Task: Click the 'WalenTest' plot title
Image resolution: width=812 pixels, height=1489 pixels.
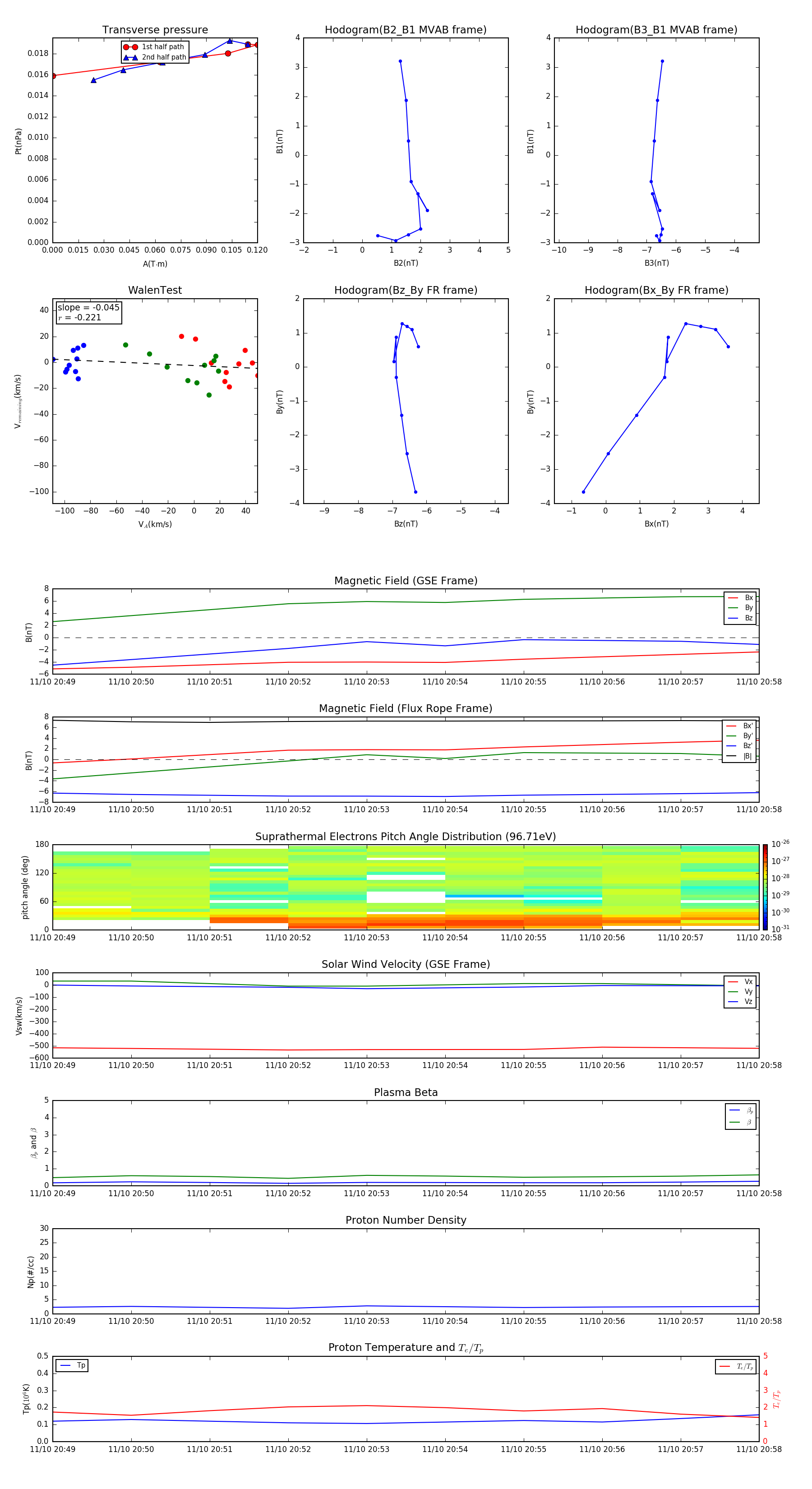Action: 155,290
